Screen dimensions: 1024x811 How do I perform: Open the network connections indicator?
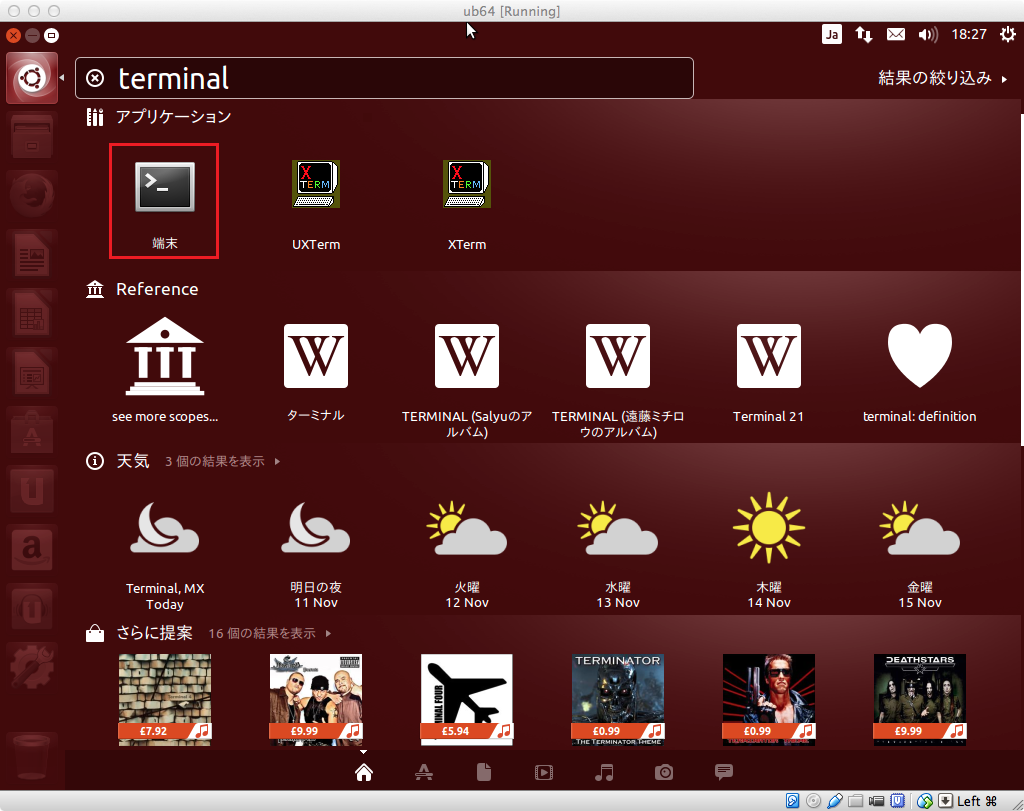coord(864,35)
